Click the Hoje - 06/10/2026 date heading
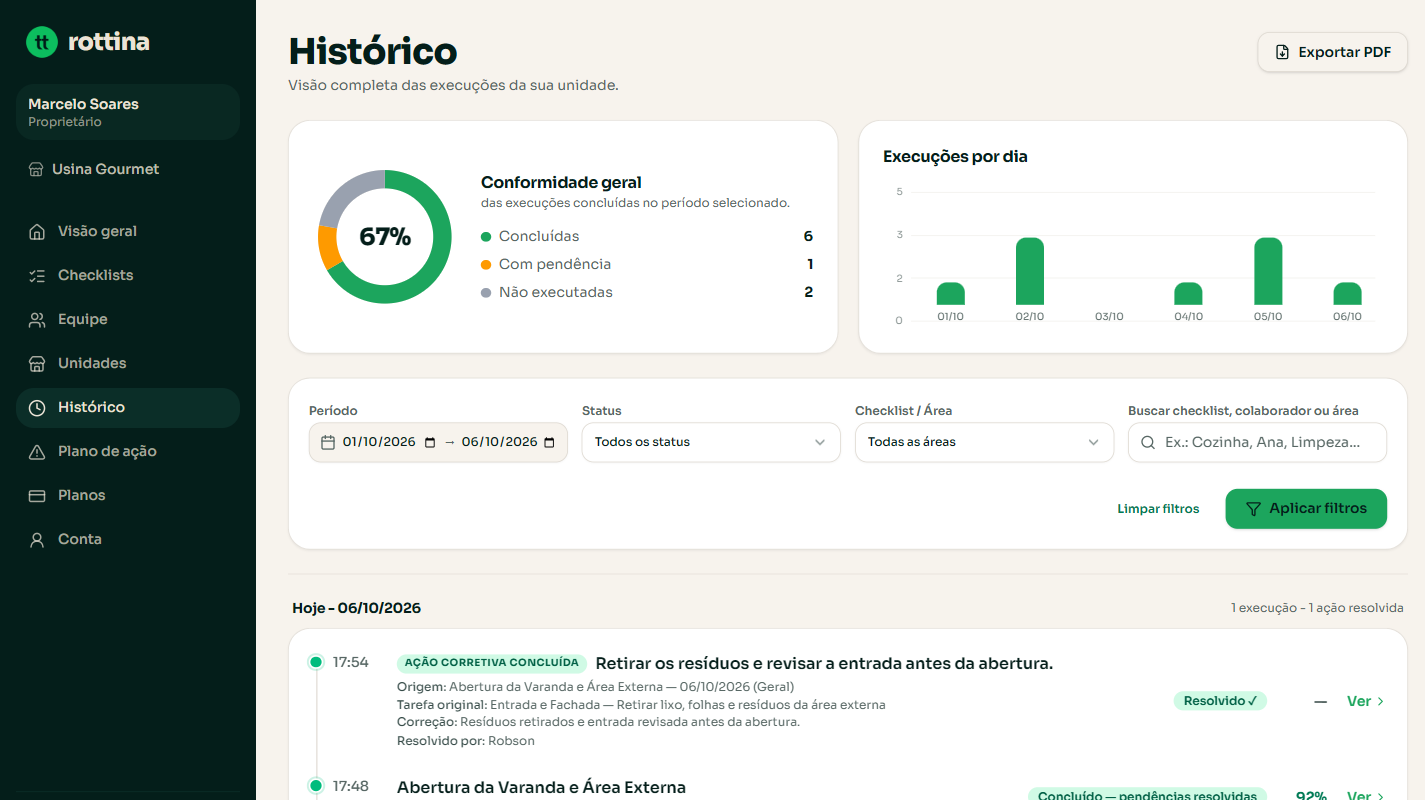This screenshot has height=800, width=1425. pos(357,608)
